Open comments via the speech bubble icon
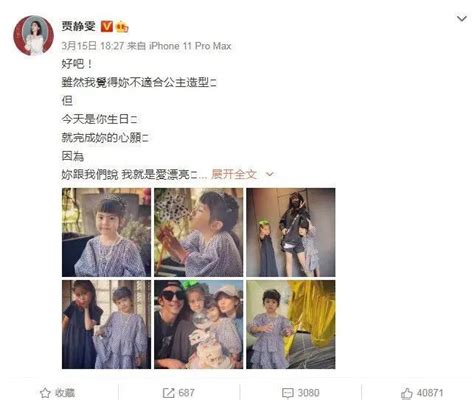The height and width of the screenshot is (400, 474). click(288, 393)
